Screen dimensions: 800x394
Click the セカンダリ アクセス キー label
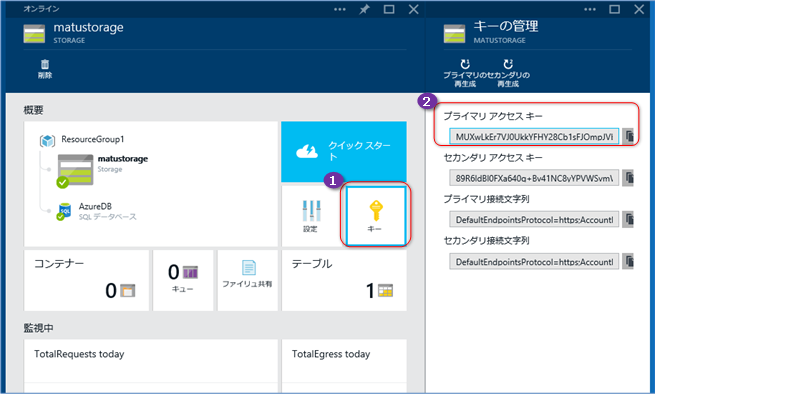(493, 157)
